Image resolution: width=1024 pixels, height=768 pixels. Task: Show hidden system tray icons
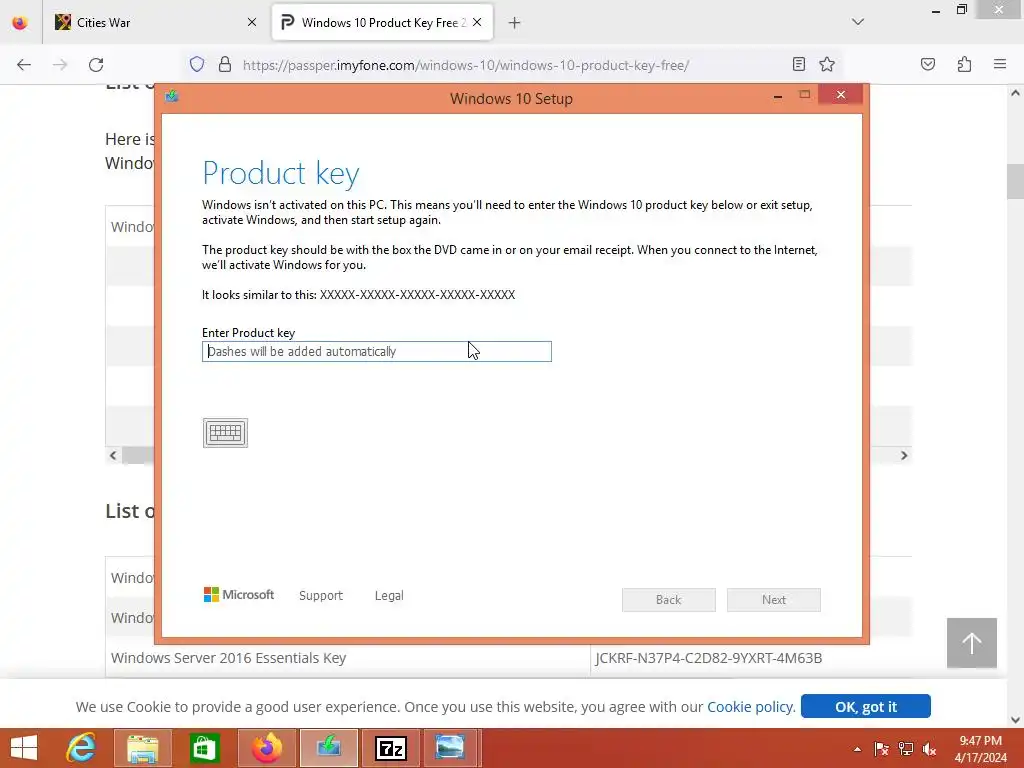[x=857, y=749]
